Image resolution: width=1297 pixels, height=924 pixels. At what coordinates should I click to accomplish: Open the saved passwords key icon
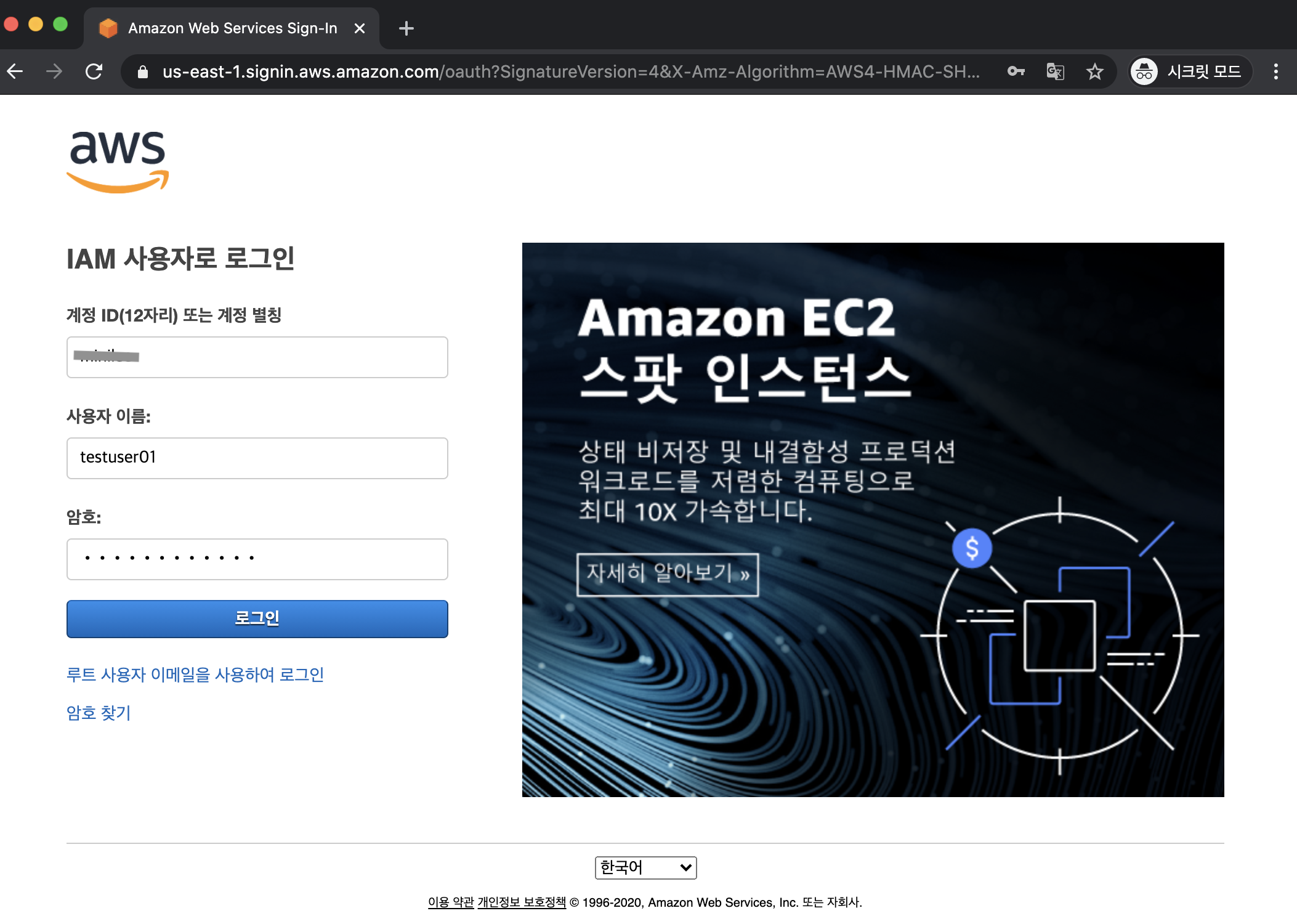(x=1016, y=71)
